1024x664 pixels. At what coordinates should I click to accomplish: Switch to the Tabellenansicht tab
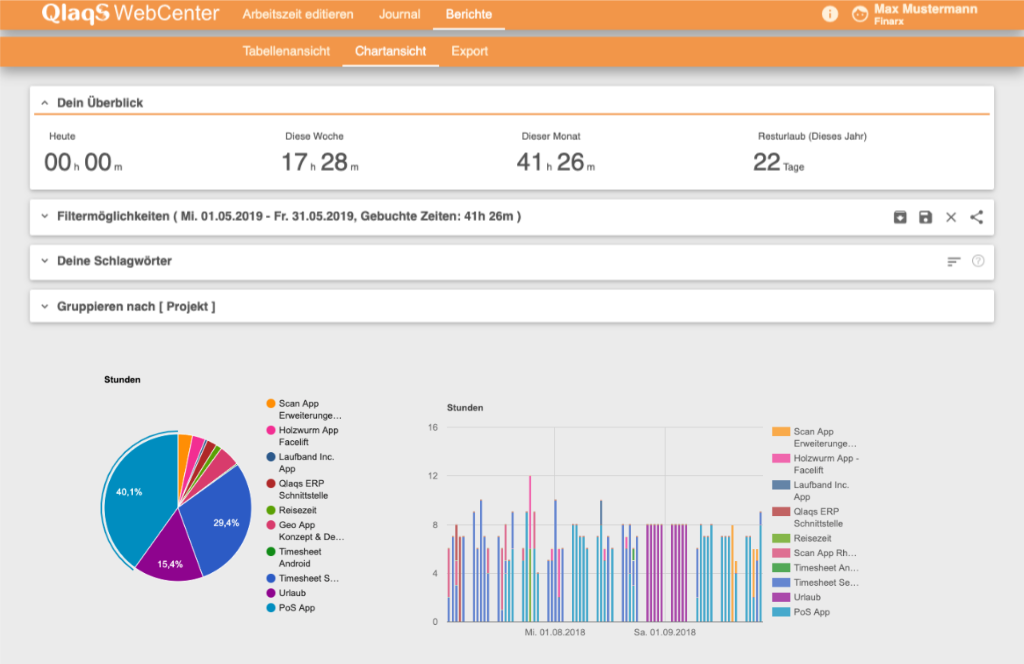pos(286,51)
